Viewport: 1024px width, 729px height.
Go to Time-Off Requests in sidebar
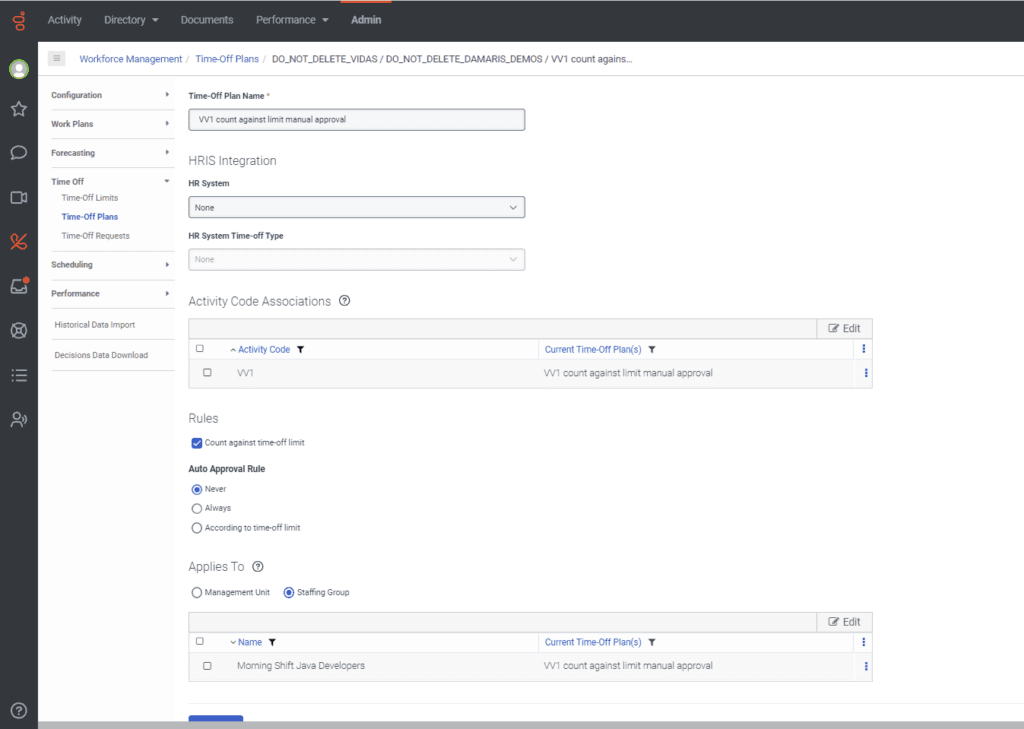[x=95, y=236]
